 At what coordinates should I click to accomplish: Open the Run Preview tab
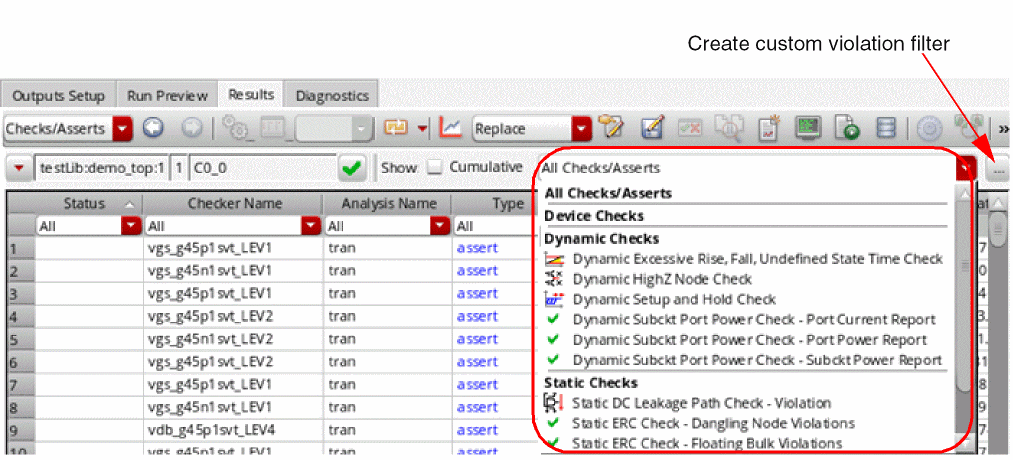[167, 96]
